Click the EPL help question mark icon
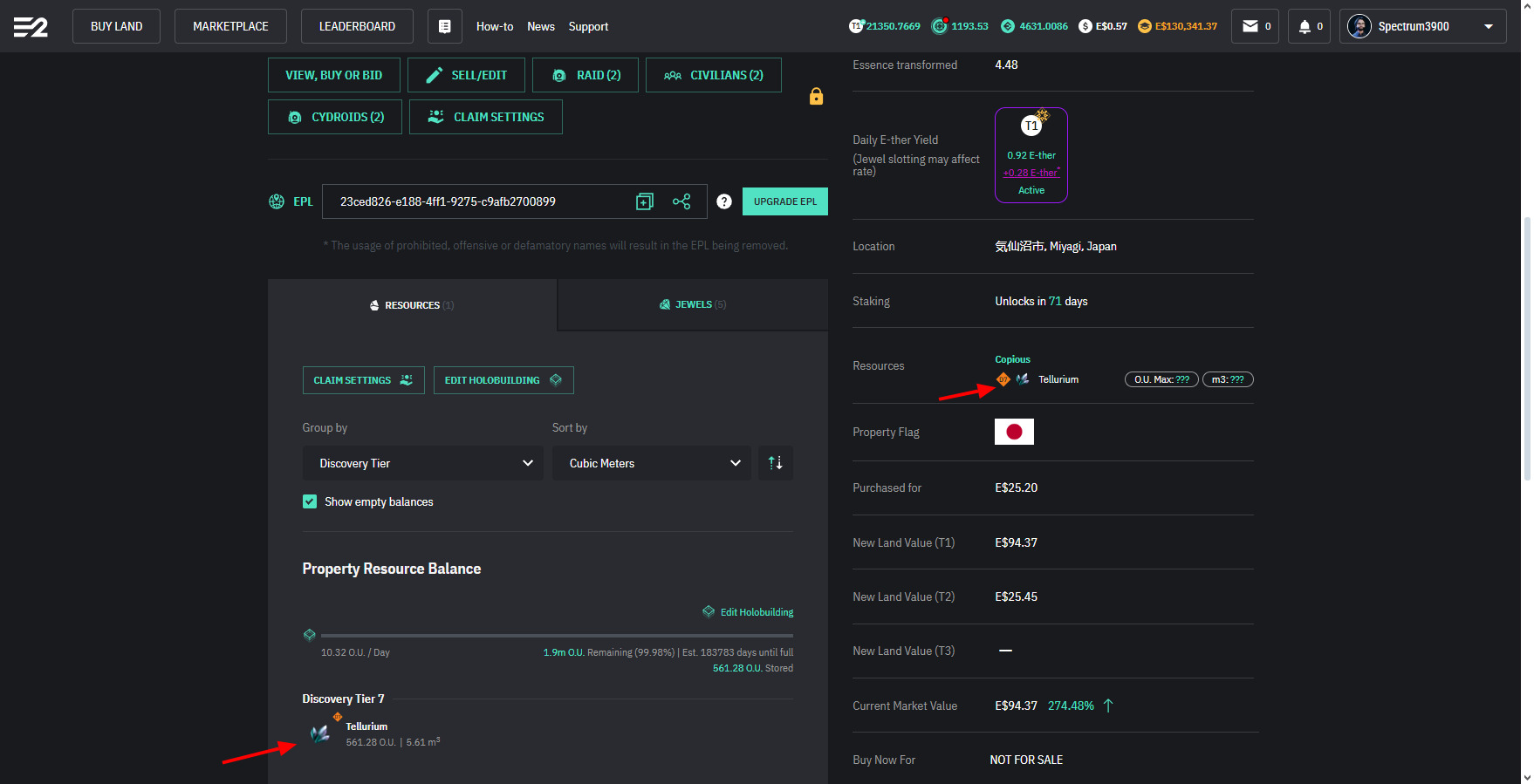Viewport: 1534px width, 784px height. 724,201
